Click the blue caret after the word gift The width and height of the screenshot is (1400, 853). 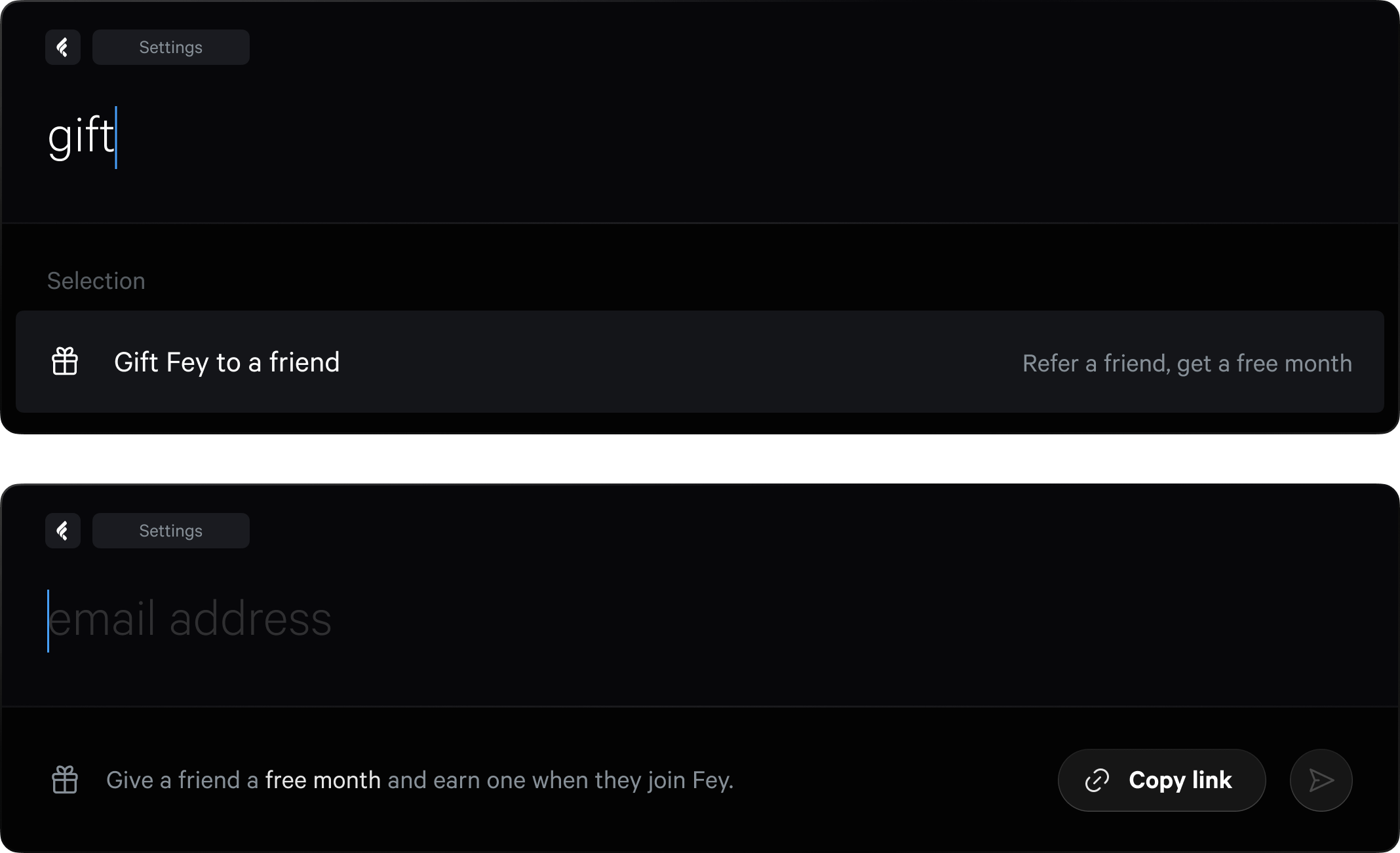[x=116, y=138]
